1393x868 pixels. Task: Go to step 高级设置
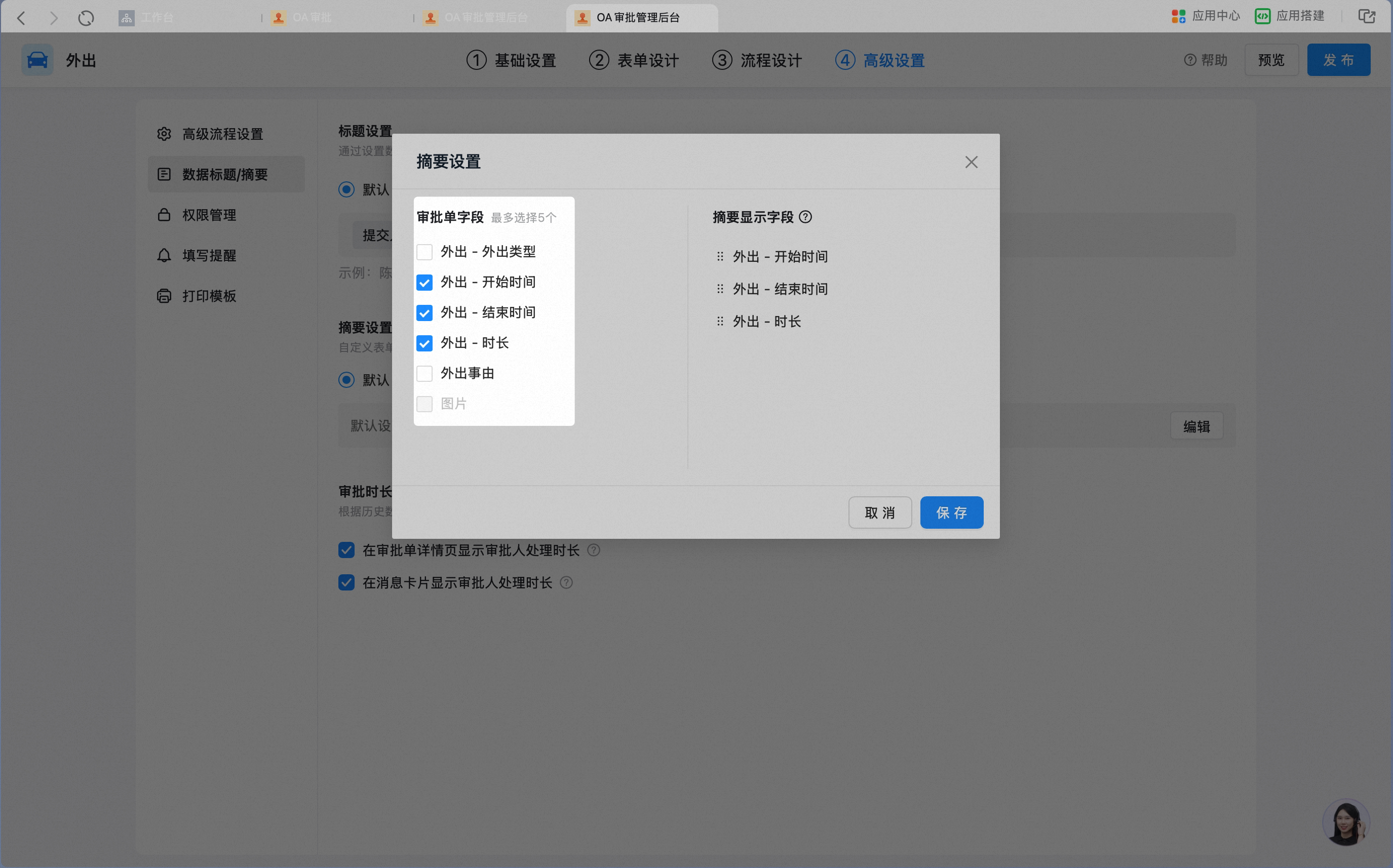[880, 60]
